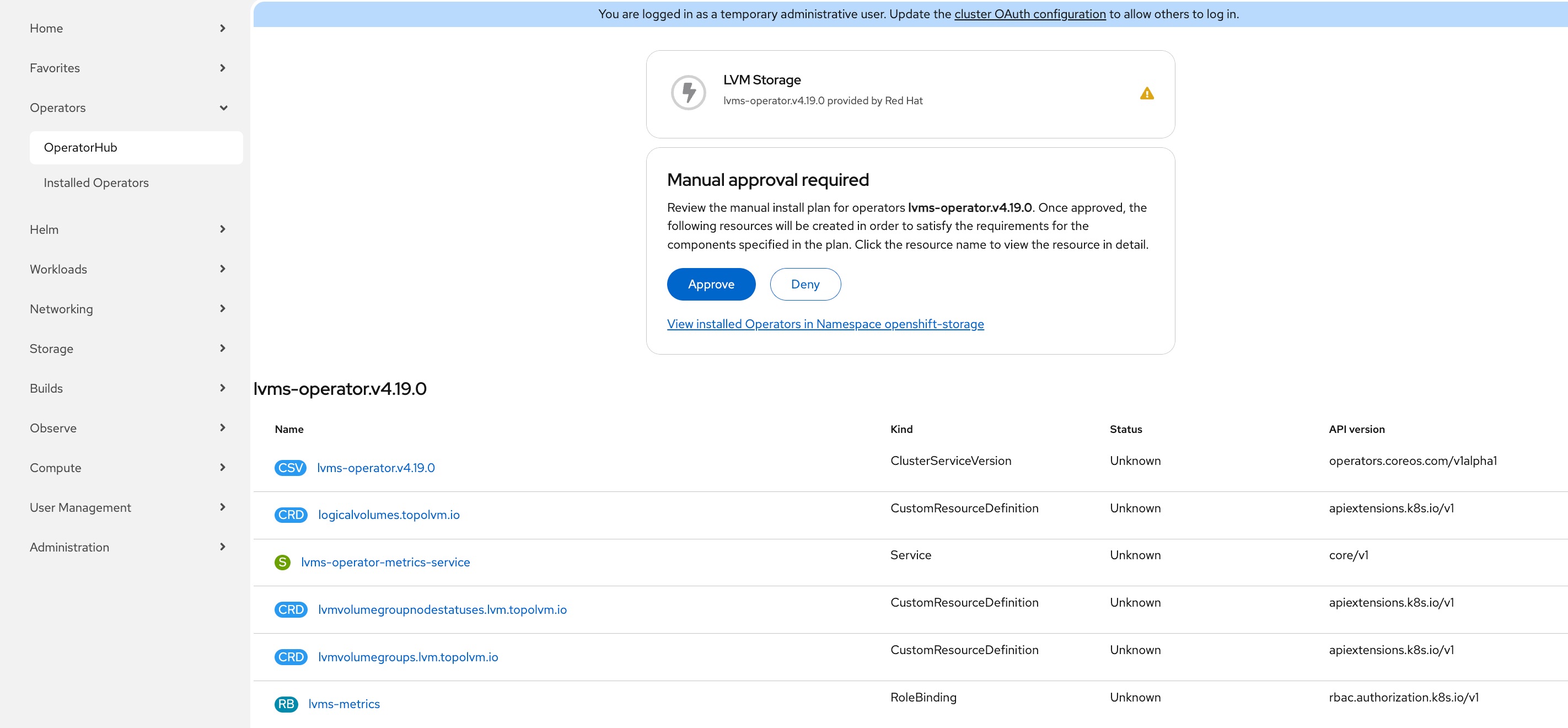Collapse the Operators navigation section
Viewport: 1568px width, 728px height.
(128, 108)
